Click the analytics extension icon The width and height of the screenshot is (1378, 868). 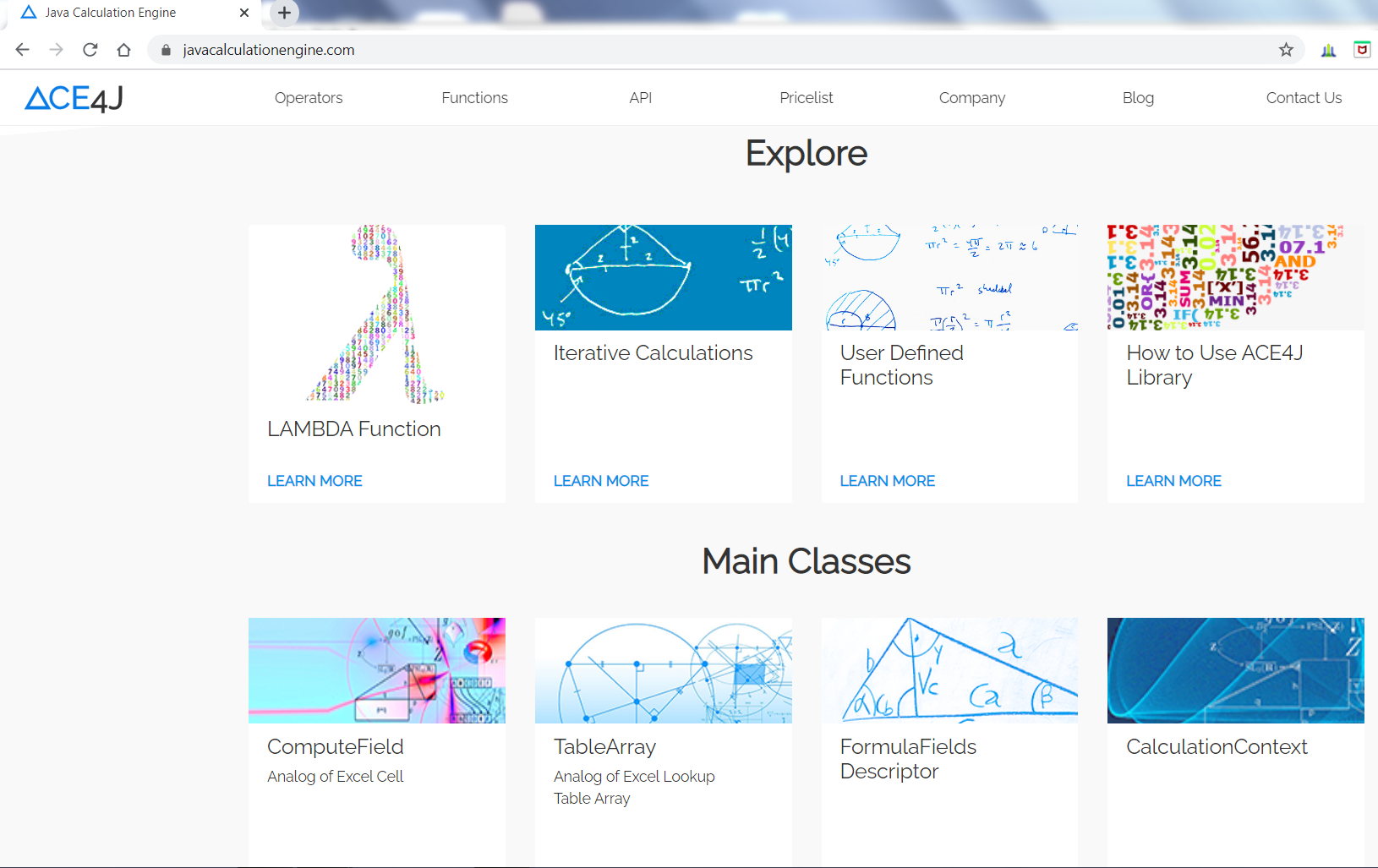click(1327, 50)
